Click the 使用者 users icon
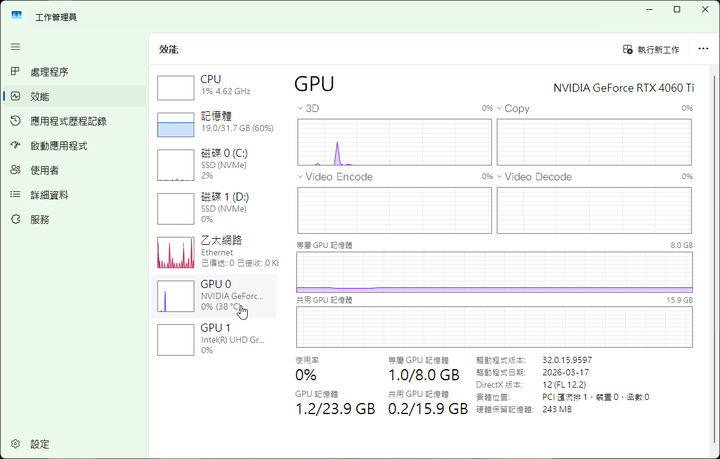The width and height of the screenshot is (720, 459). tap(15, 170)
